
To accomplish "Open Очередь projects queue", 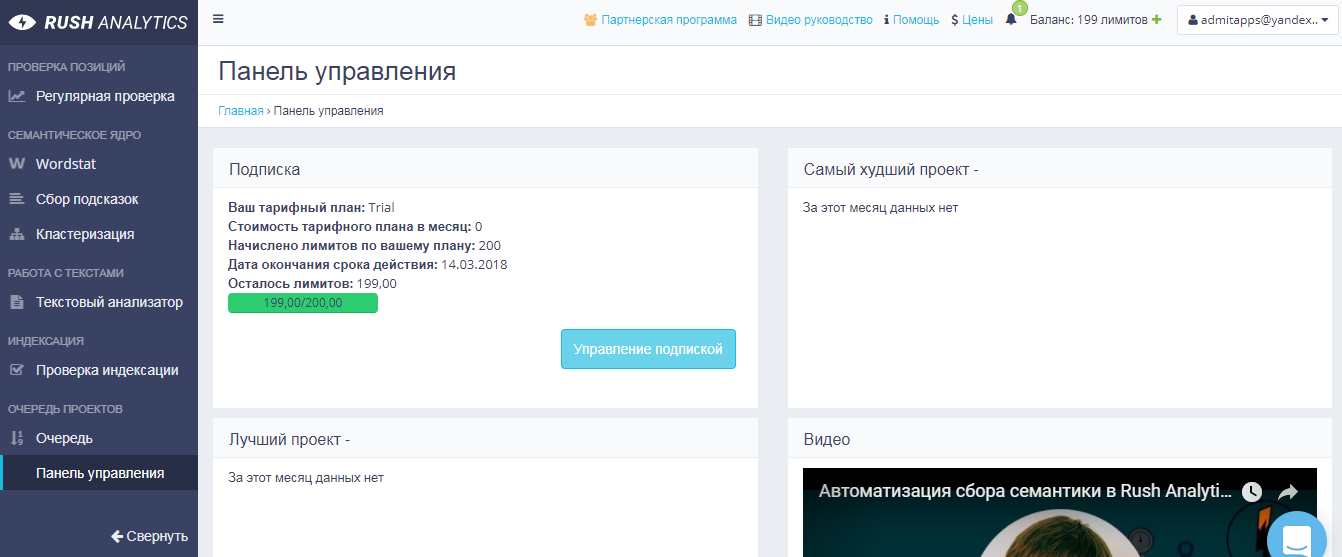I will click(x=99, y=438).
